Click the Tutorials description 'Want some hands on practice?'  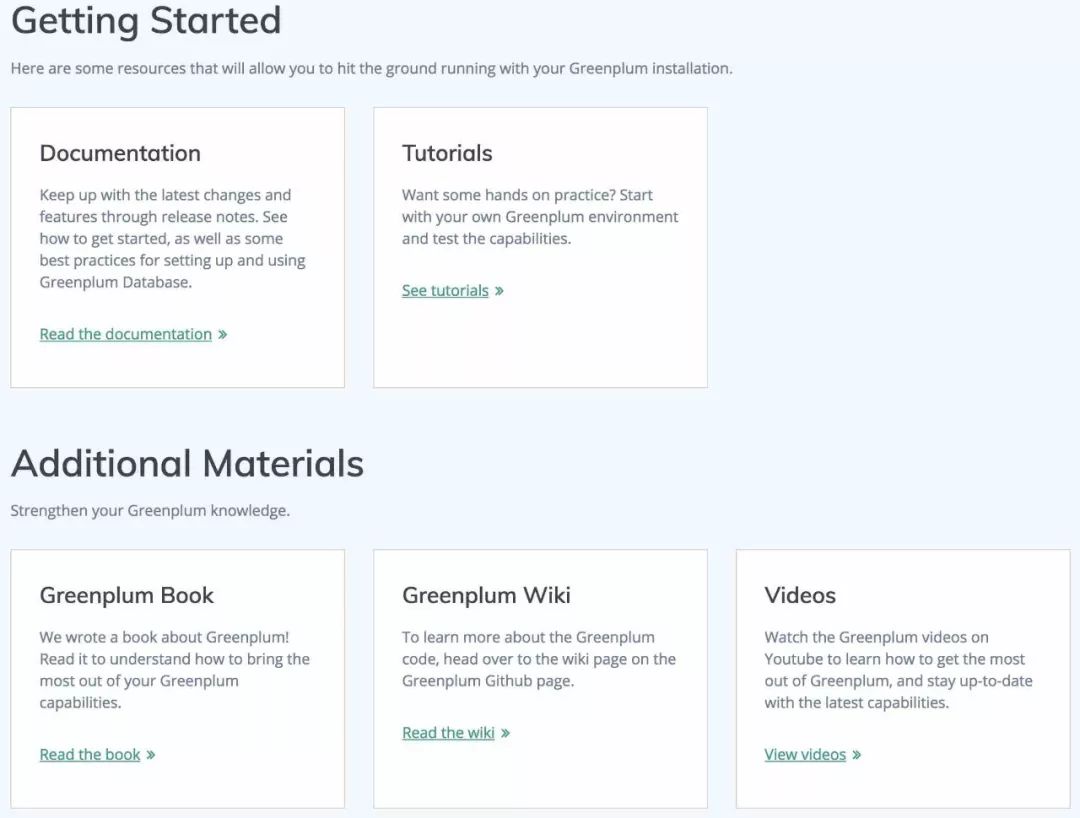(x=540, y=217)
